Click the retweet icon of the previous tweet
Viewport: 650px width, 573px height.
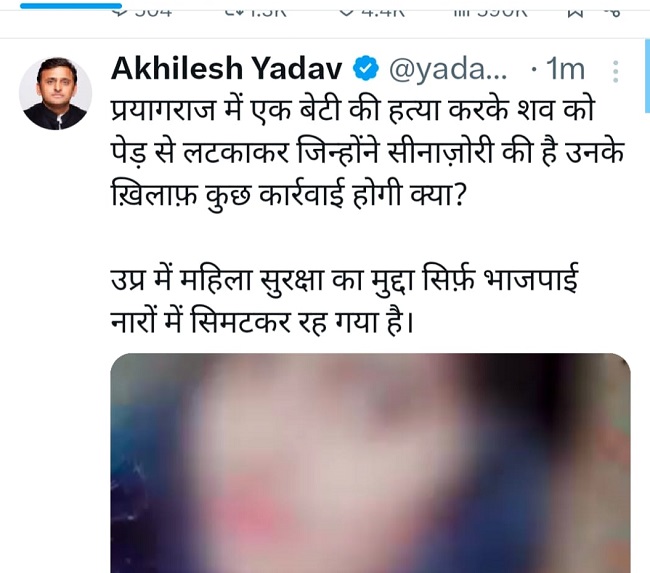[x=236, y=10]
